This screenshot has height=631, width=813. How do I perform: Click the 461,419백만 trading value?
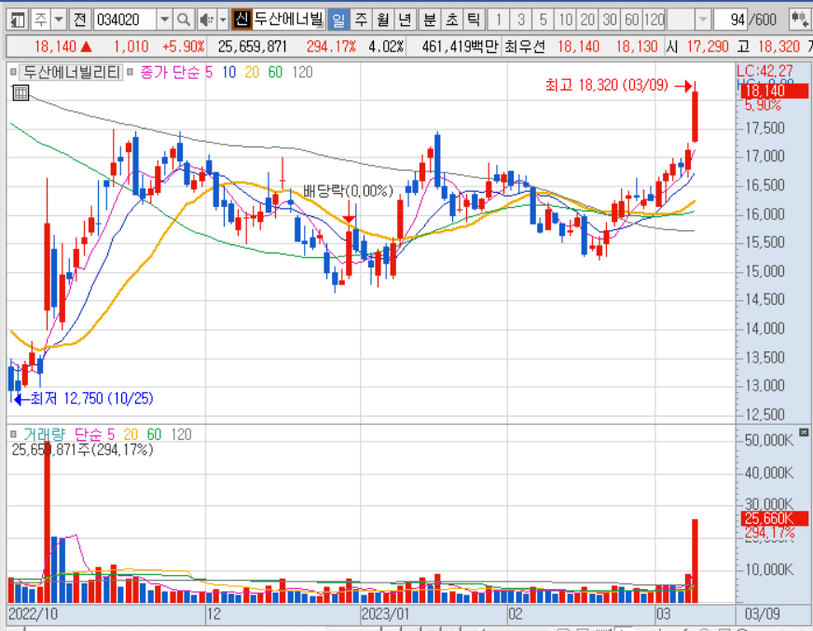pyautogui.click(x=460, y=47)
